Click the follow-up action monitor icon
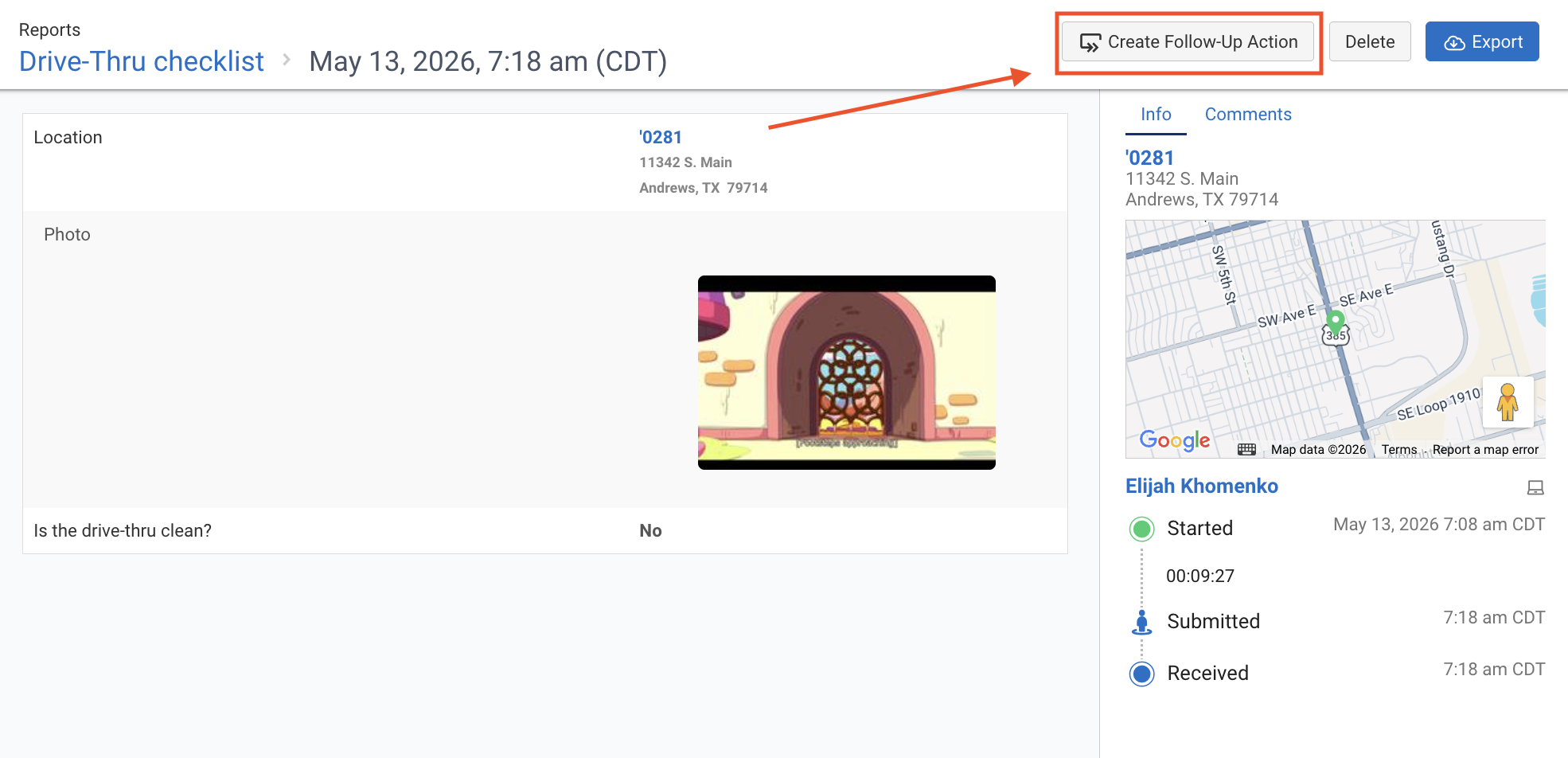The image size is (1568, 758). [1090, 43]
